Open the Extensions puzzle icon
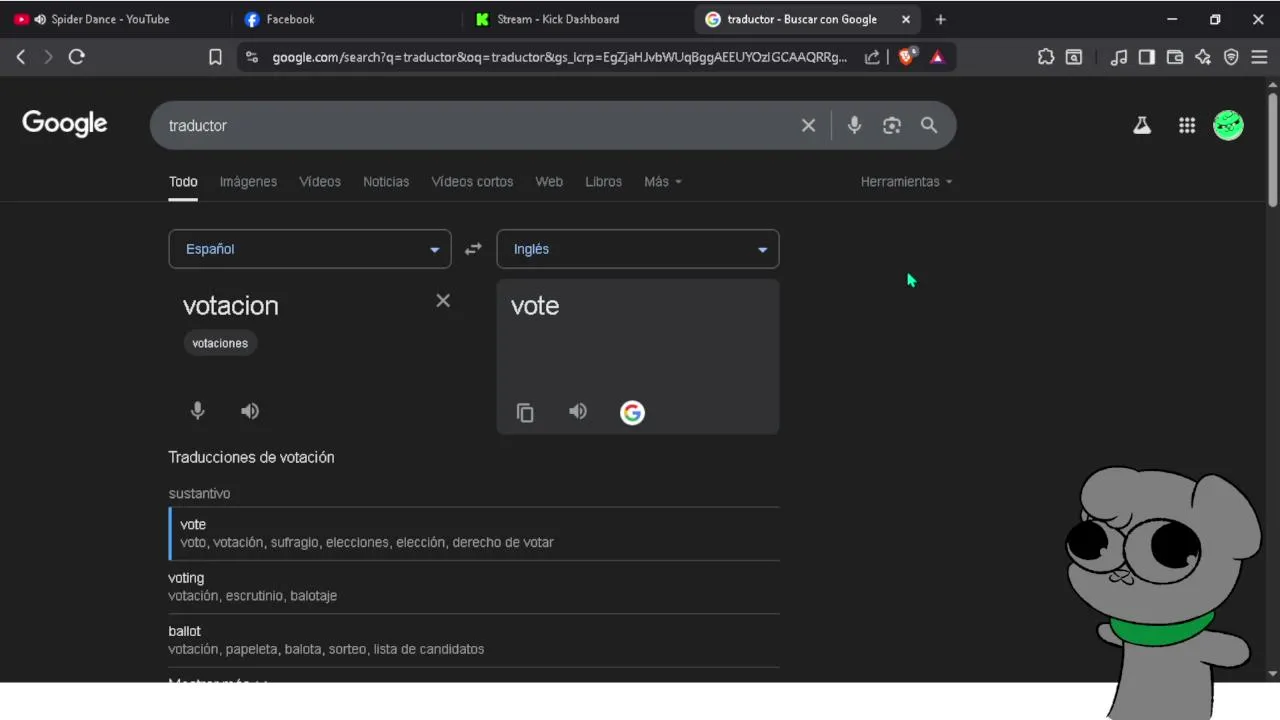 click(x=1046, y=57)
